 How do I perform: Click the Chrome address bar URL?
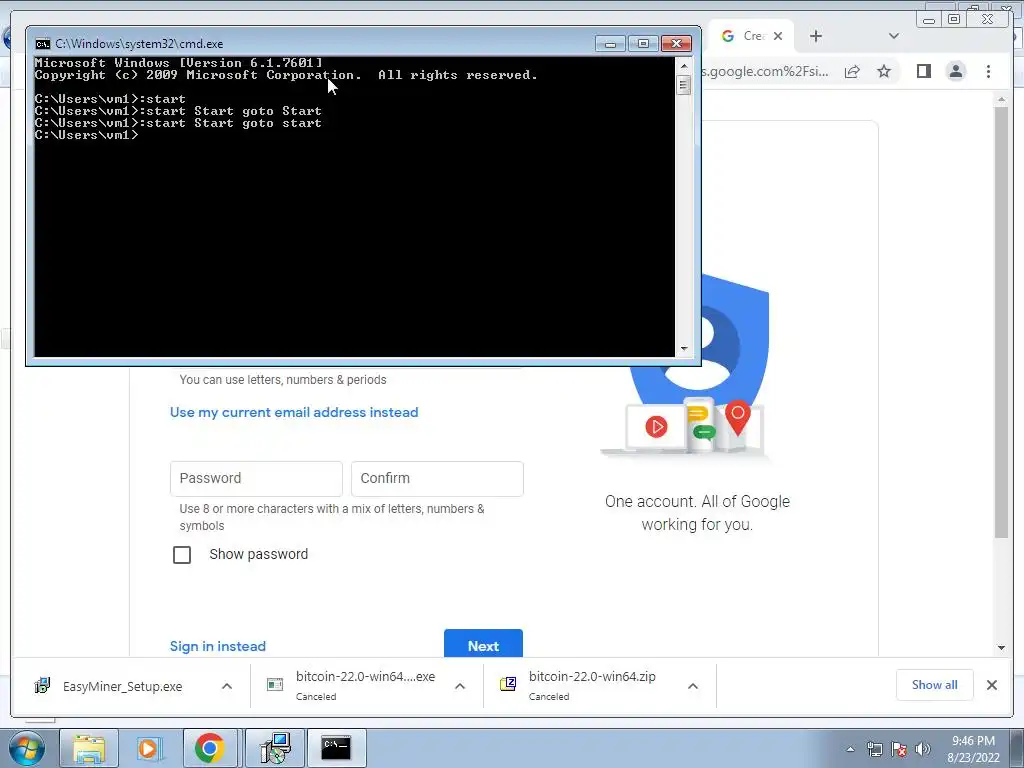(766, 71)
